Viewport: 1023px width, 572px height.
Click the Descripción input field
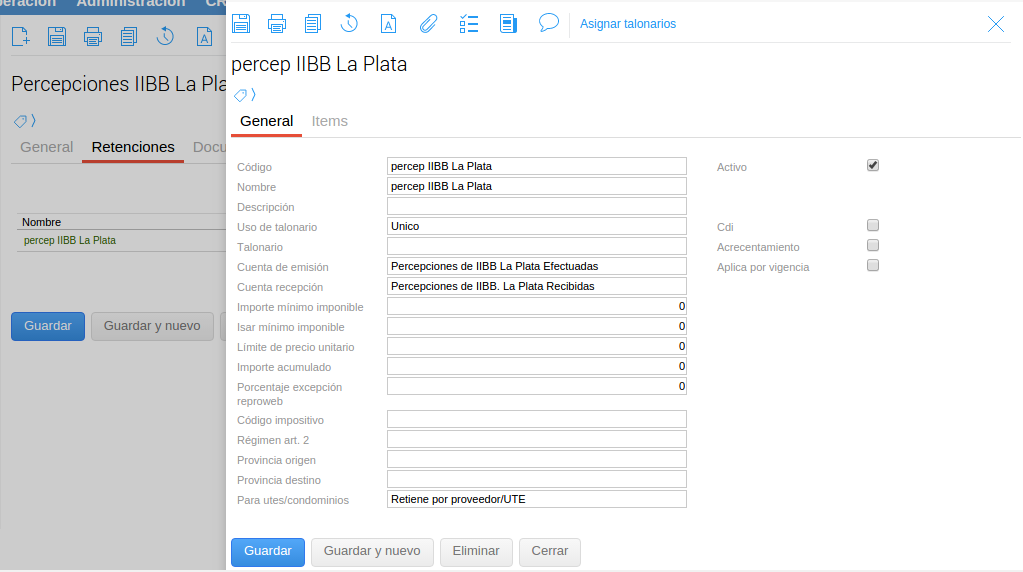point(536,206)
